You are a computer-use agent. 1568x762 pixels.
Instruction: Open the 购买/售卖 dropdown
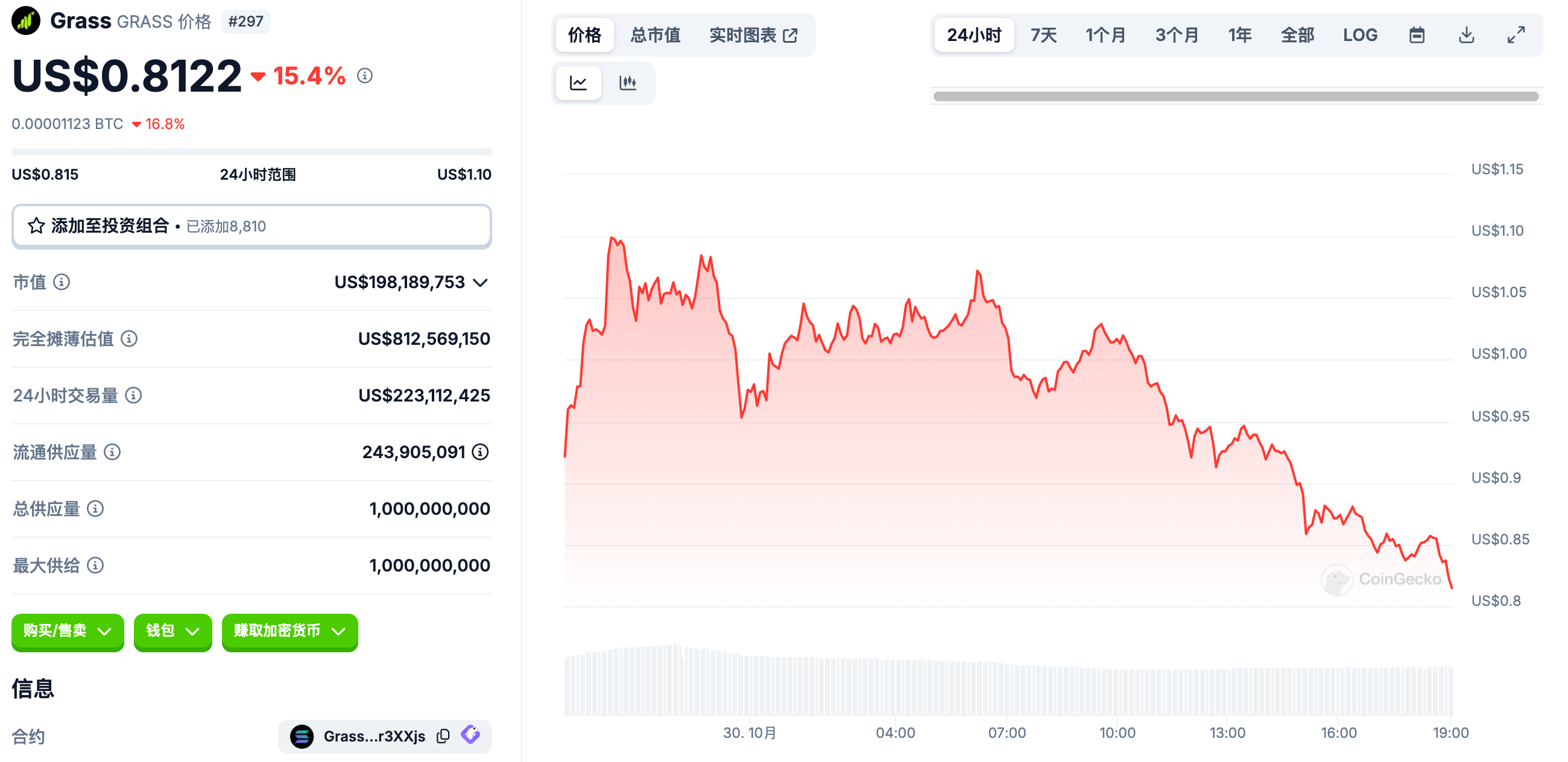[68, 631]
